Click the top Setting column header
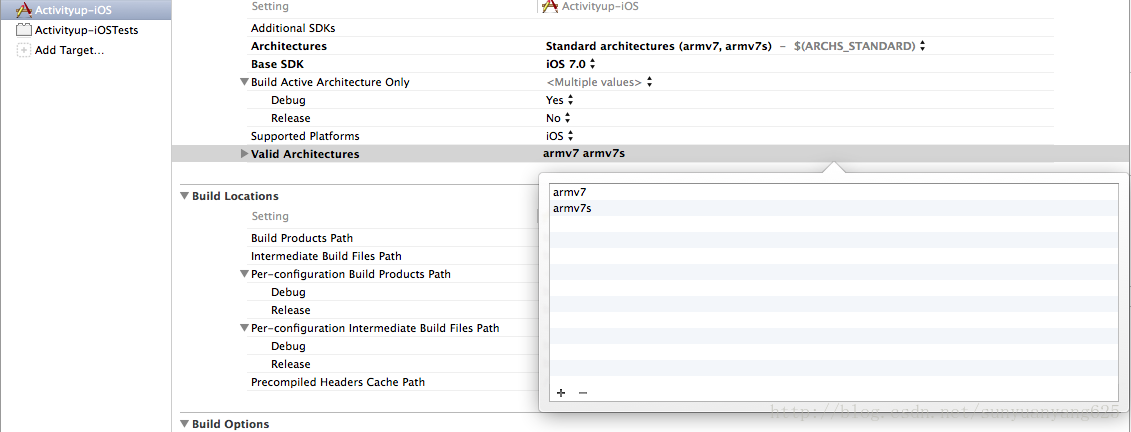The image size is (1131, 432). [270, 6]
